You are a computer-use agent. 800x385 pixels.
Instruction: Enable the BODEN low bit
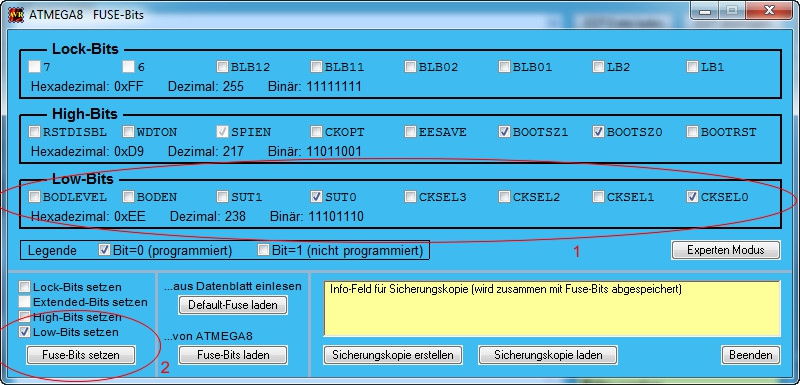click(128, 196)
